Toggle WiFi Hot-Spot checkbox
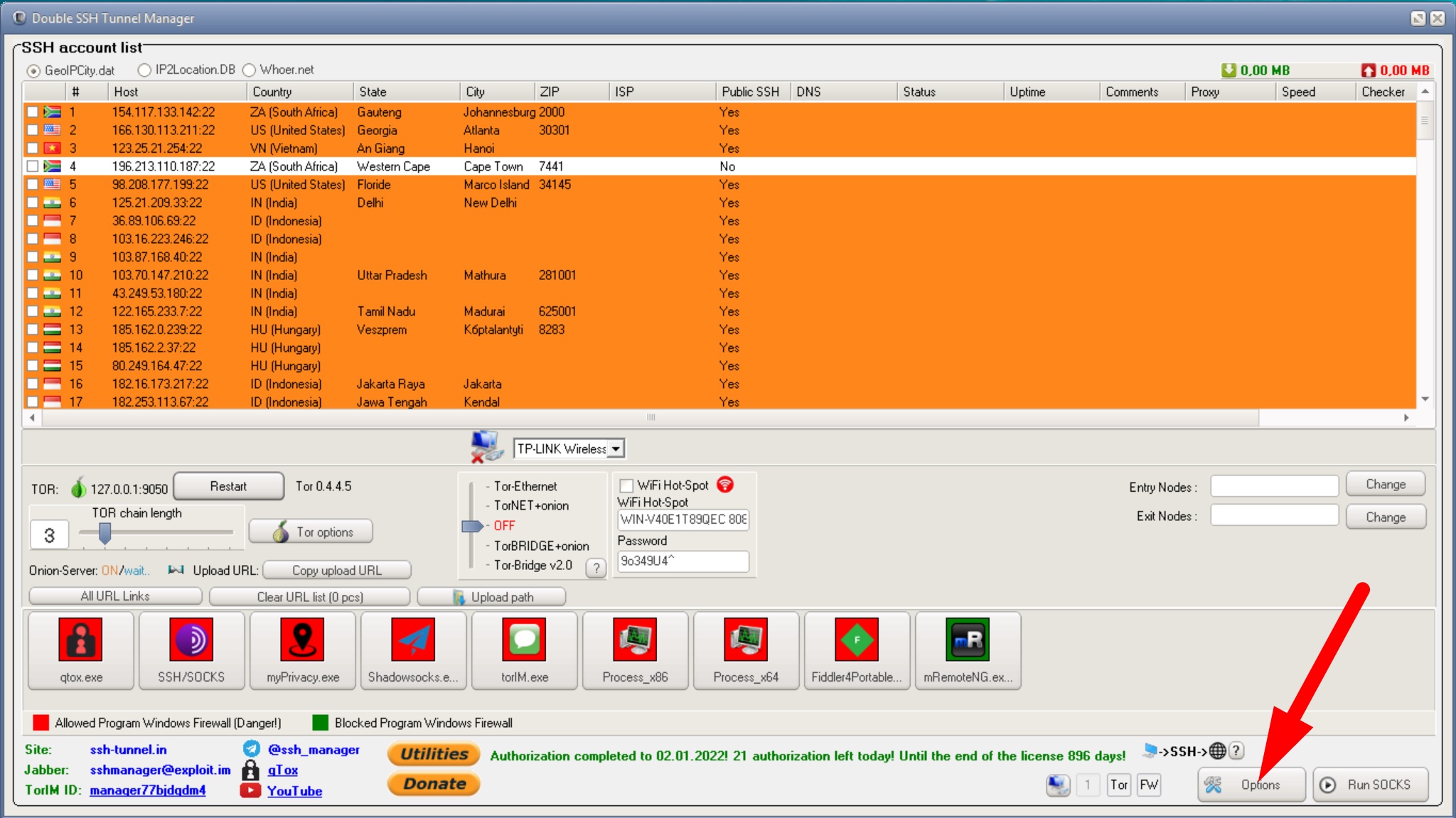 [624, 484]
